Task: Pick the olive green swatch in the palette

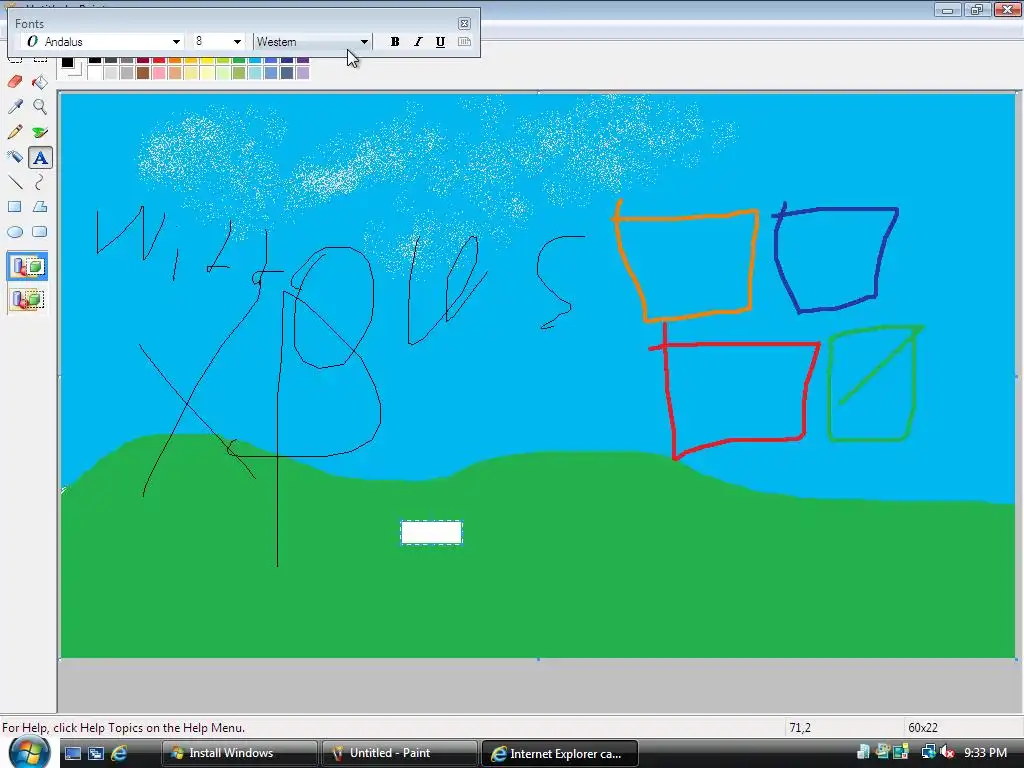Action: pyautogui.click(x=238, y=72)
